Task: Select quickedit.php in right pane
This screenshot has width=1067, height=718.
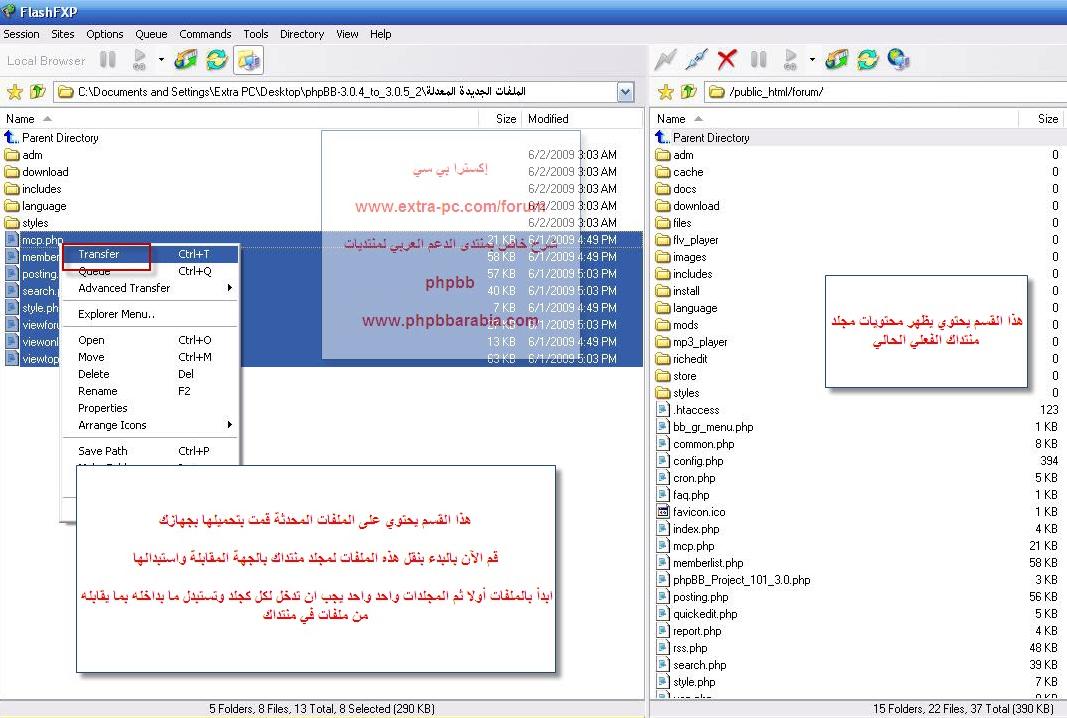Action: click(x=697, y=614)
